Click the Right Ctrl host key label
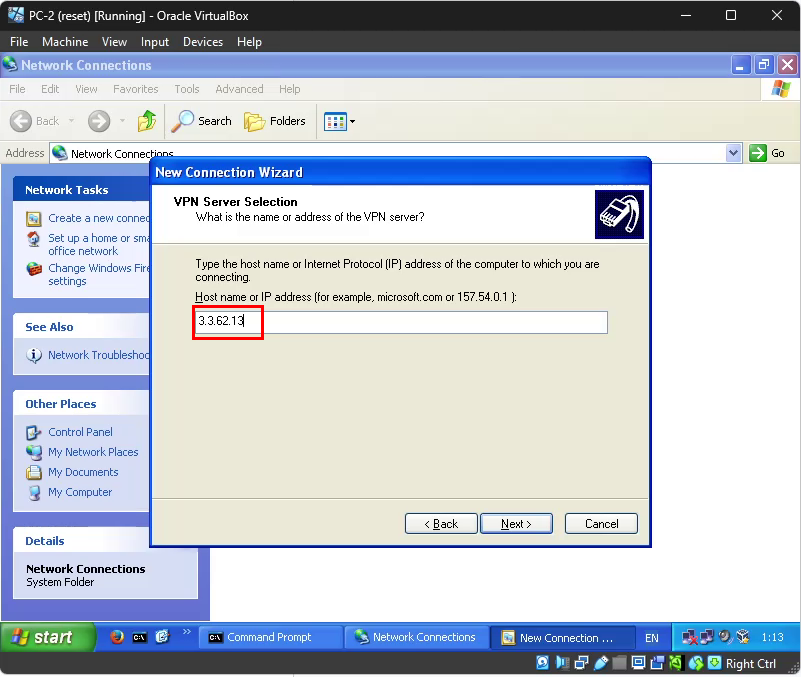The height and width of the screenshot is (677, 801). coord(751,664)
